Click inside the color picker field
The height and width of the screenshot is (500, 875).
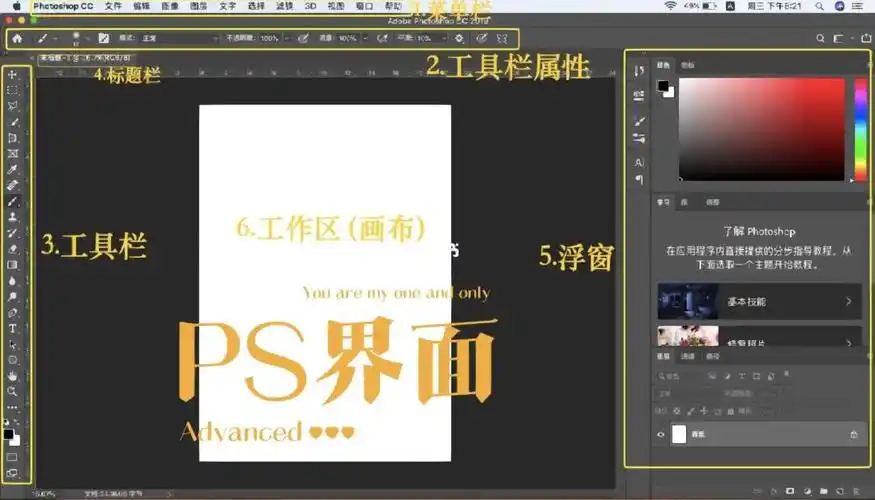tap(762, 129)
